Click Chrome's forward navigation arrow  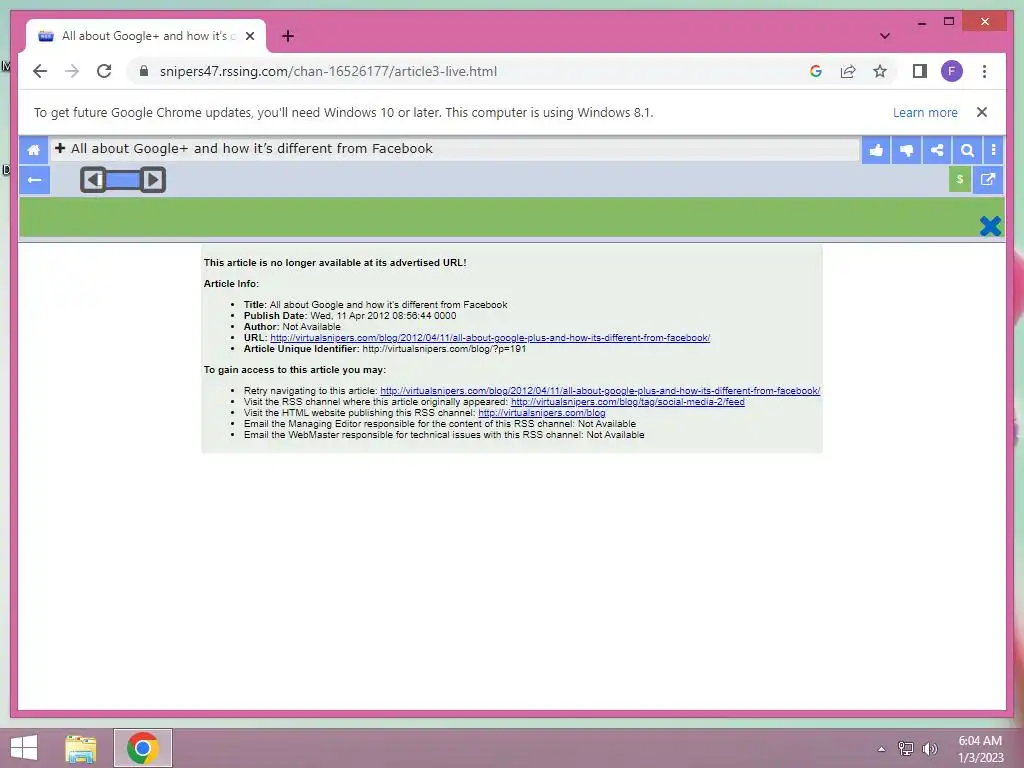coord(72,71)
